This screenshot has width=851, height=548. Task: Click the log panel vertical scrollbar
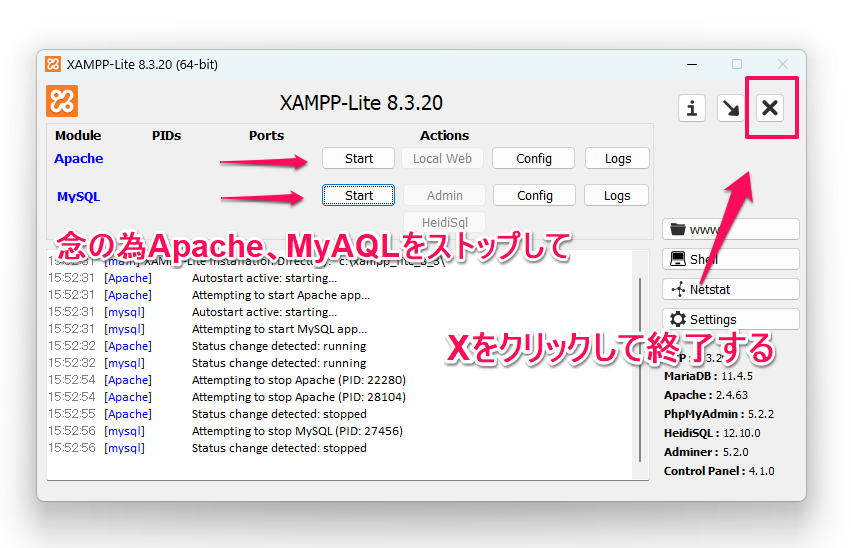click(640, 369)
